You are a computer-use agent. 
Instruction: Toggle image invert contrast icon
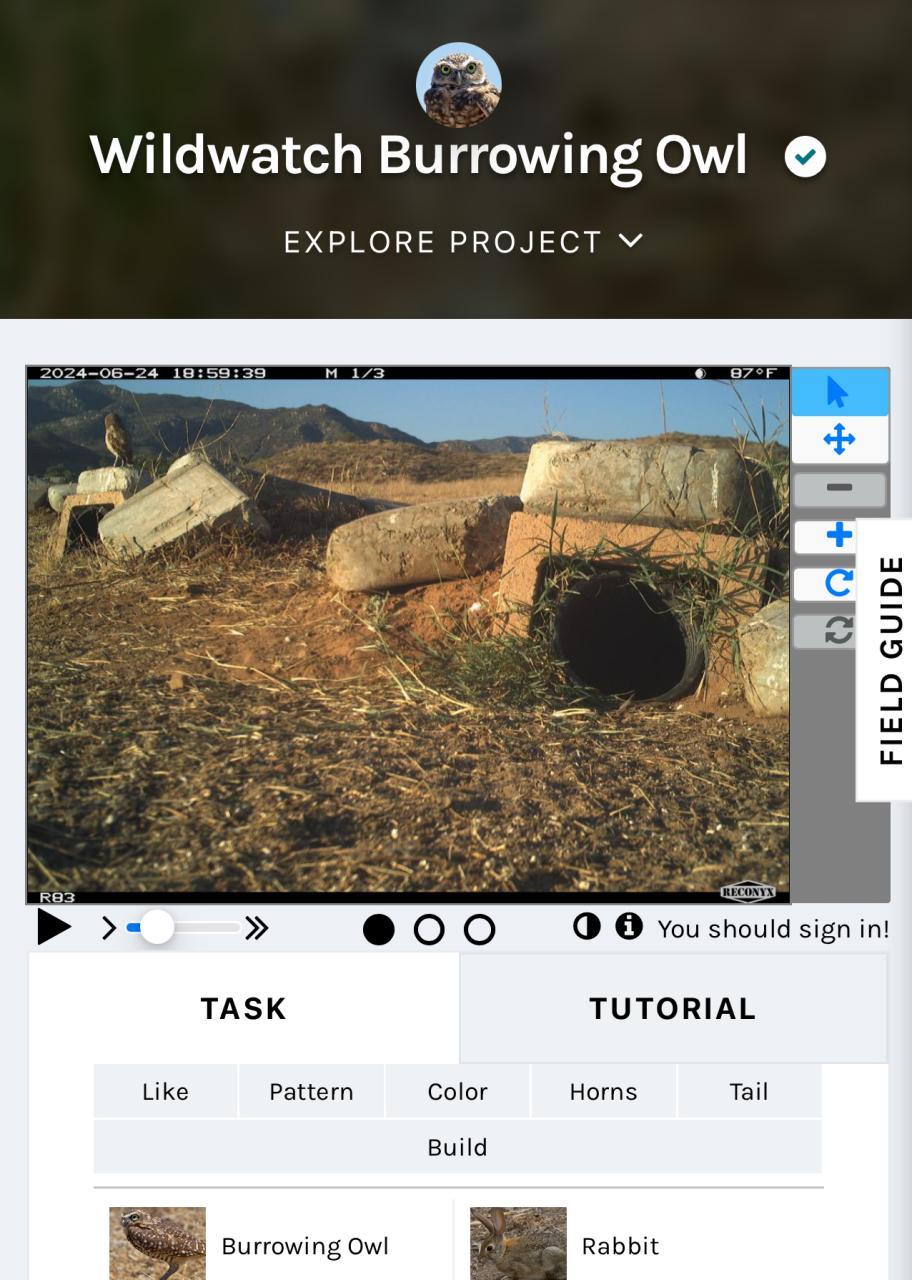pyautogui.click(x=587, y=927)
